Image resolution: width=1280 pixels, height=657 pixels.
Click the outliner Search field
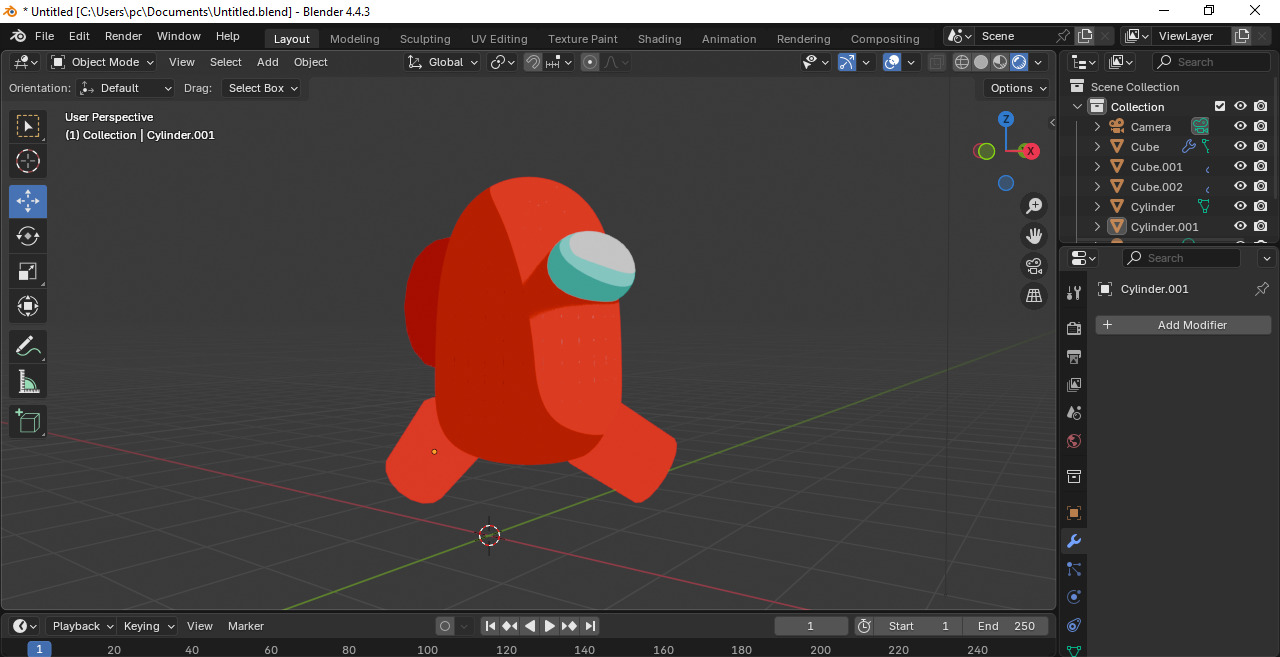[x=1210, y=62]
